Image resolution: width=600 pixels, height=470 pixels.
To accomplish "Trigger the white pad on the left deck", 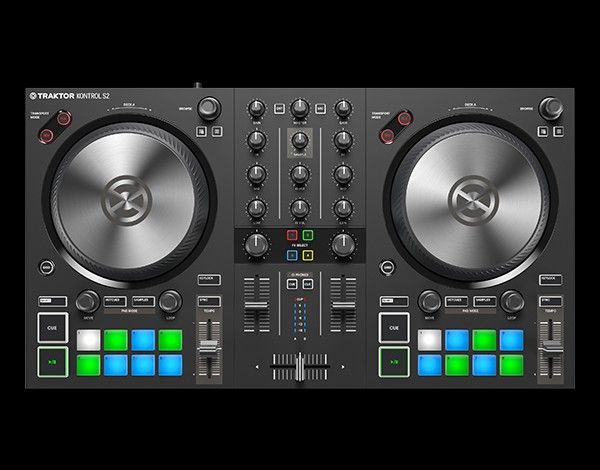I will [89, 340].
